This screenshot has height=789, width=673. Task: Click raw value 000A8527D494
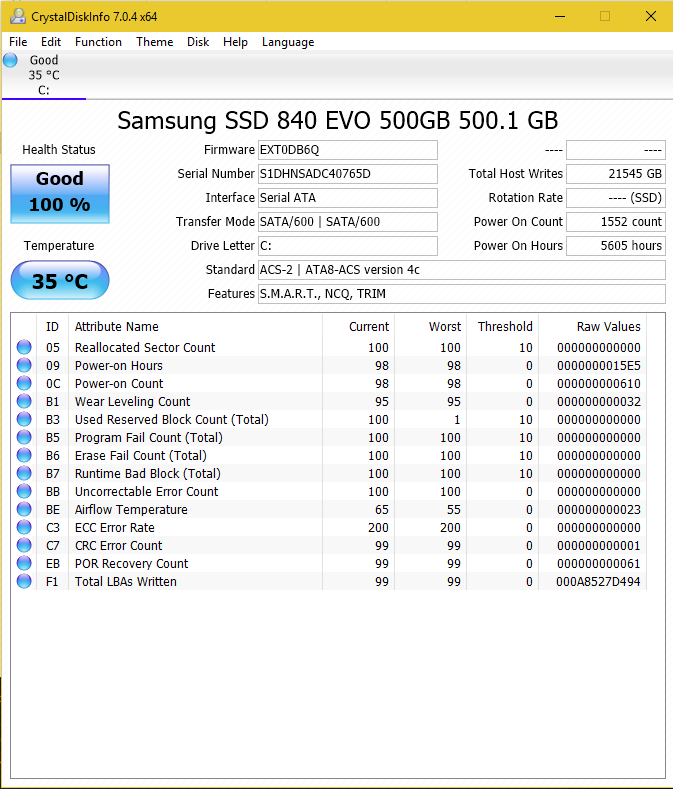point(598,582)
